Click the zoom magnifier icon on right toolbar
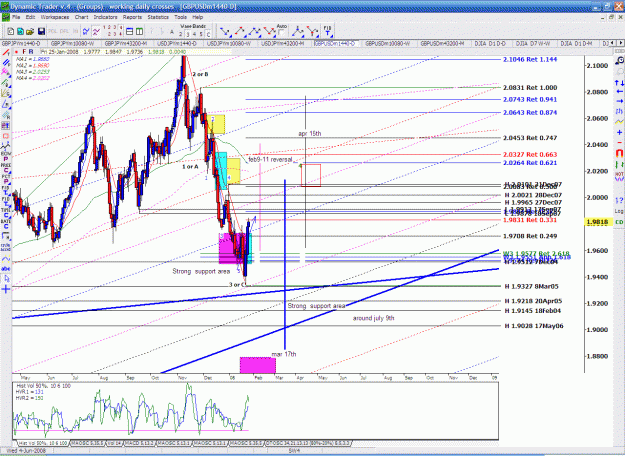 point(619,61)
